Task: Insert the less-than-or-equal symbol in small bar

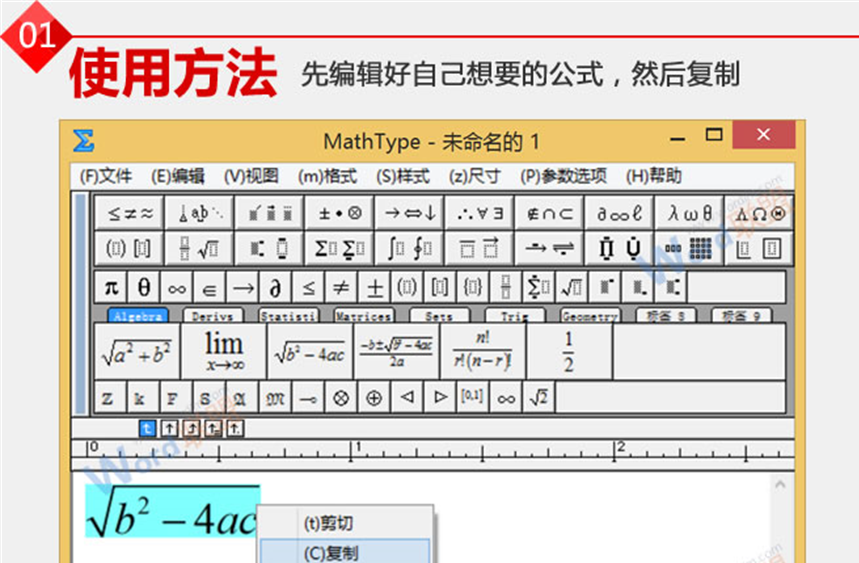Action: pos(308,287)
